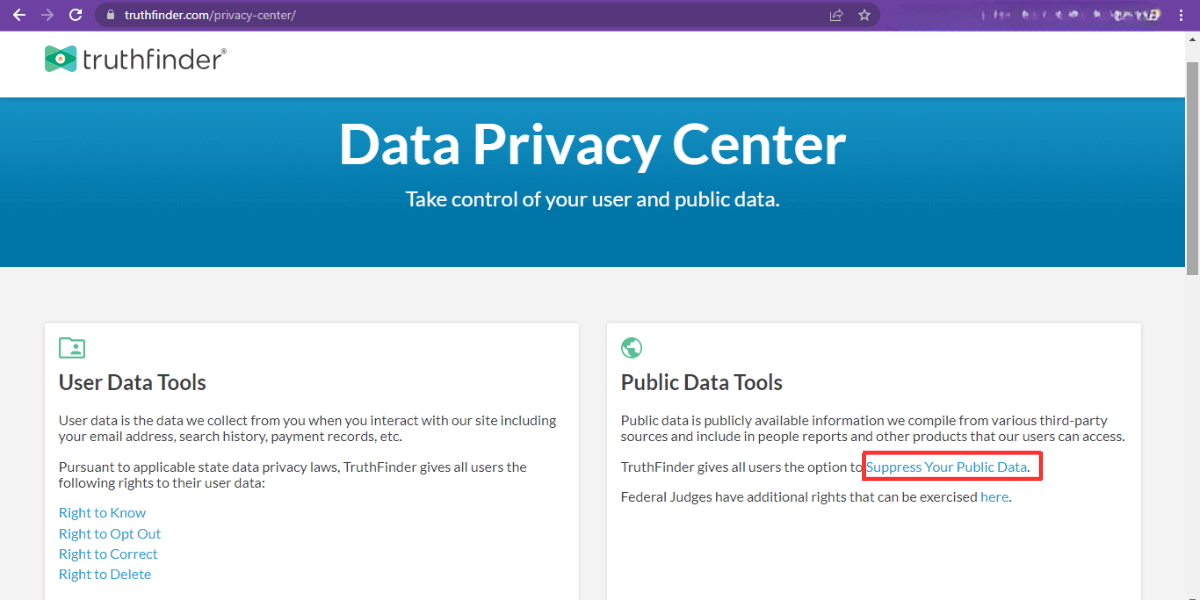Open the Right to Know link
Image resolution: width=1200 pixels, height=600 pixels.
pos(102,513)
